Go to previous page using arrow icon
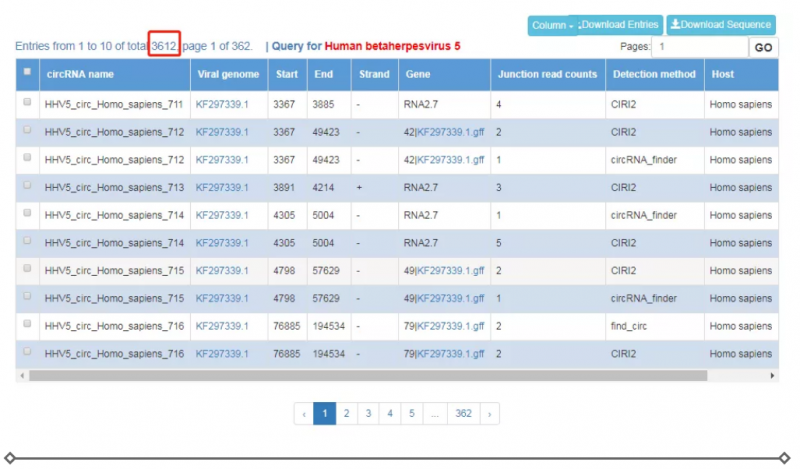The width and height of the screenshot is (800, 469). click(303, 413)
